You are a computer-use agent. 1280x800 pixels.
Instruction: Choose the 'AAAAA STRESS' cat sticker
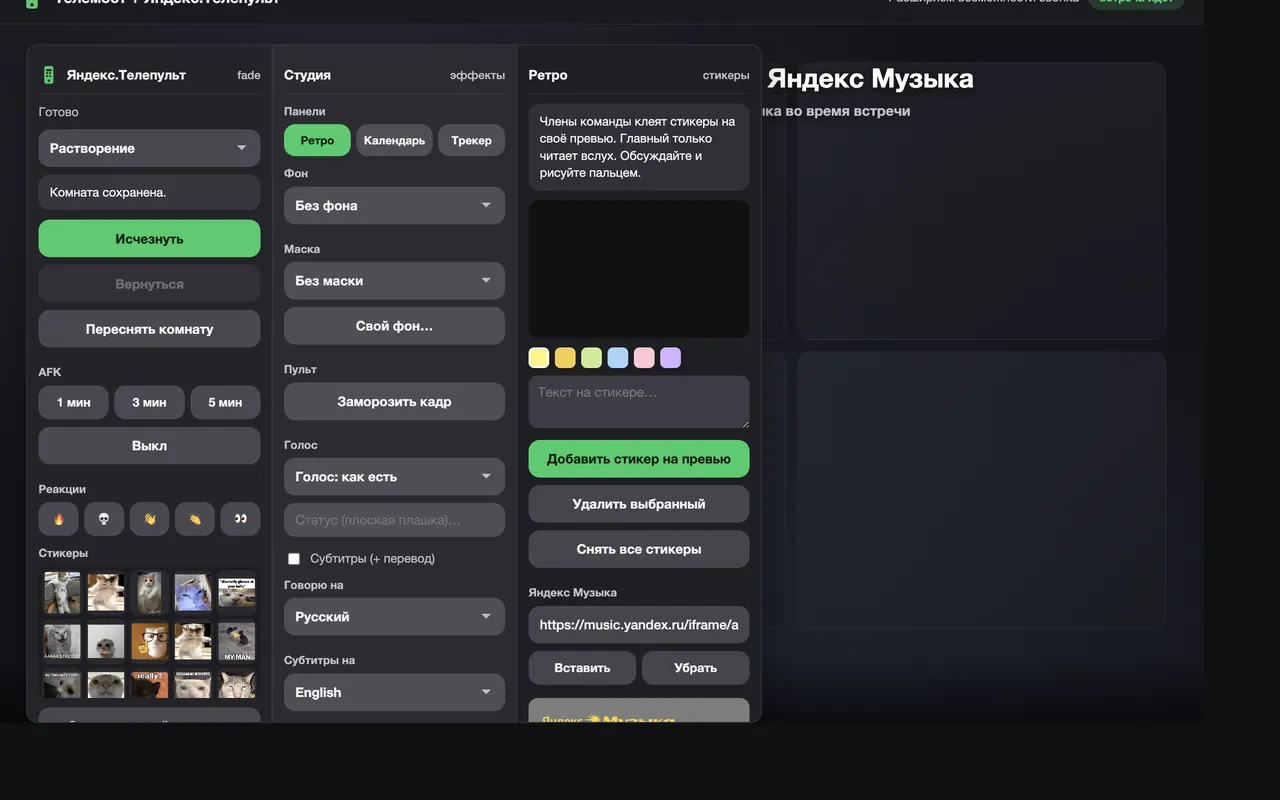coord(62,640)
